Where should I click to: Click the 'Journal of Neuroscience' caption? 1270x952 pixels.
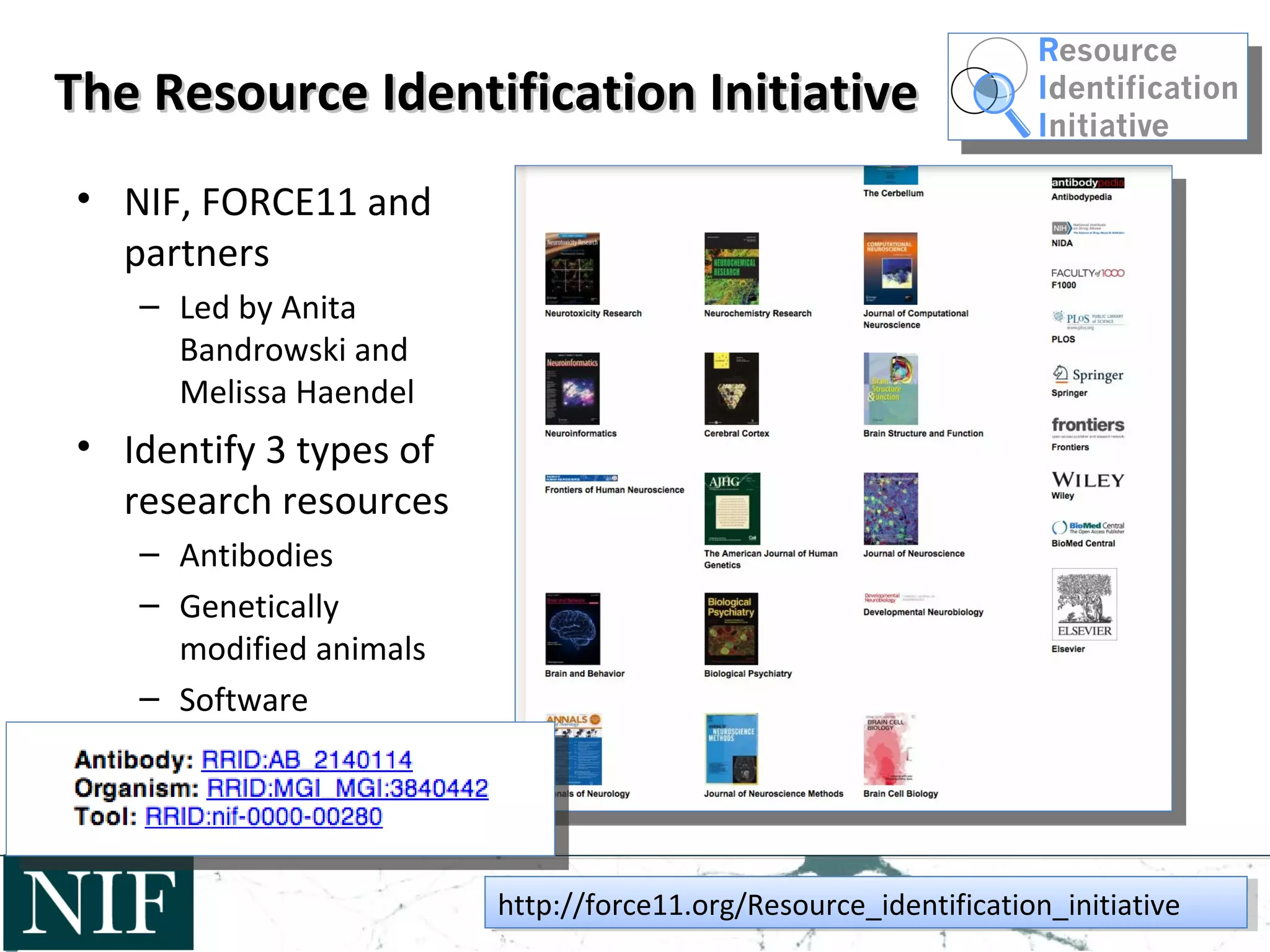(x=913, y=553)
